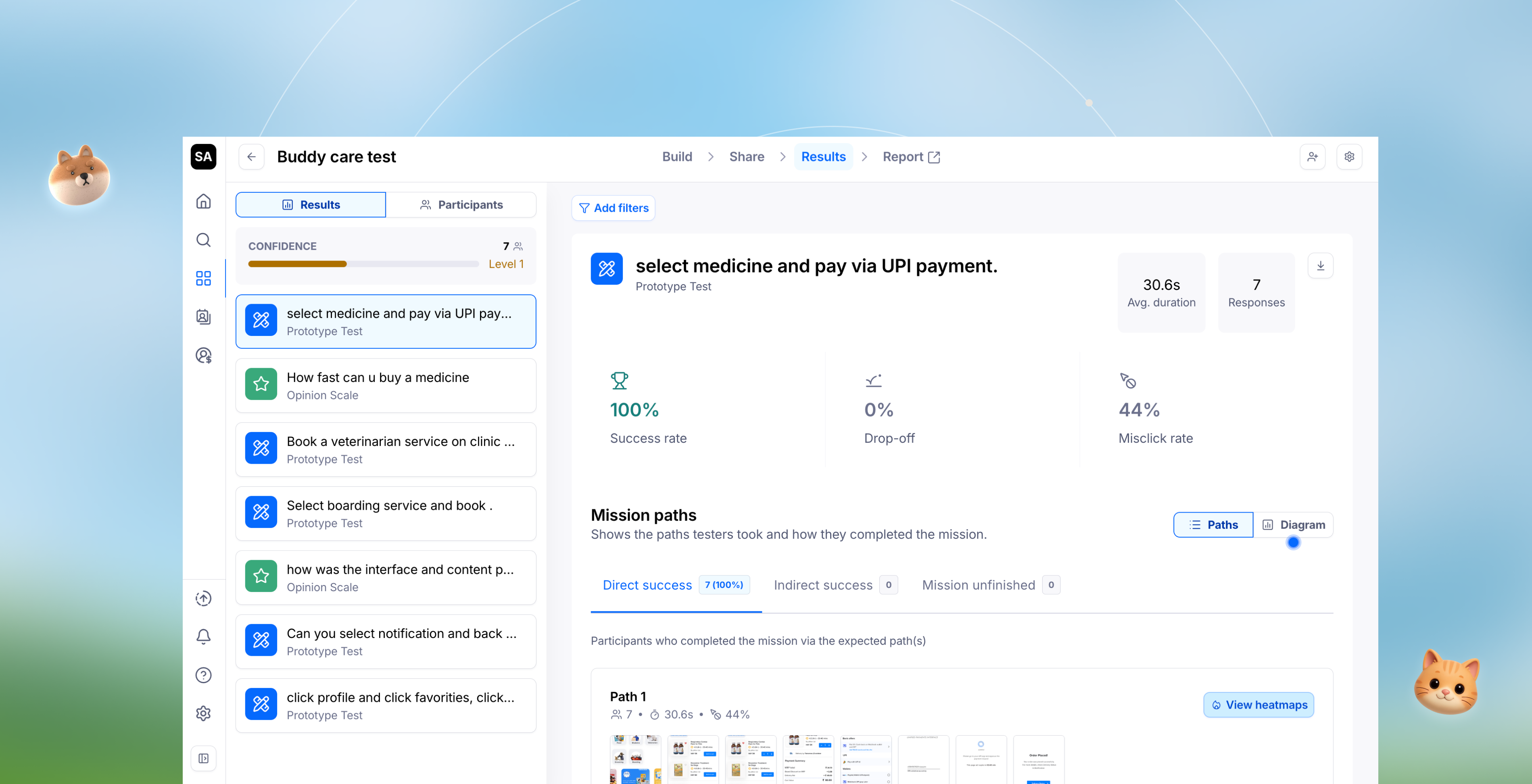Image resolution: width=1532 pixels, height=784 pixels.
Task: Open the Report step
Action: 911,157
